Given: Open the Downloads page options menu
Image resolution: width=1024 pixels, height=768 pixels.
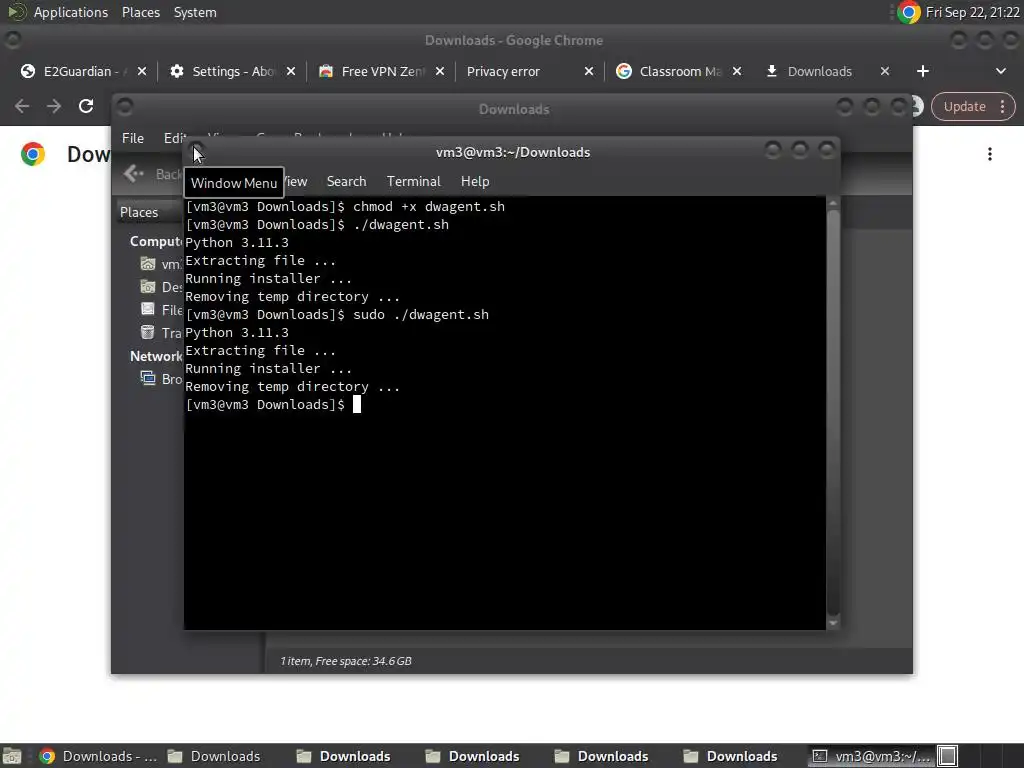Looking at the screenshot, I should pyautogui.click(x=990, y=154).
